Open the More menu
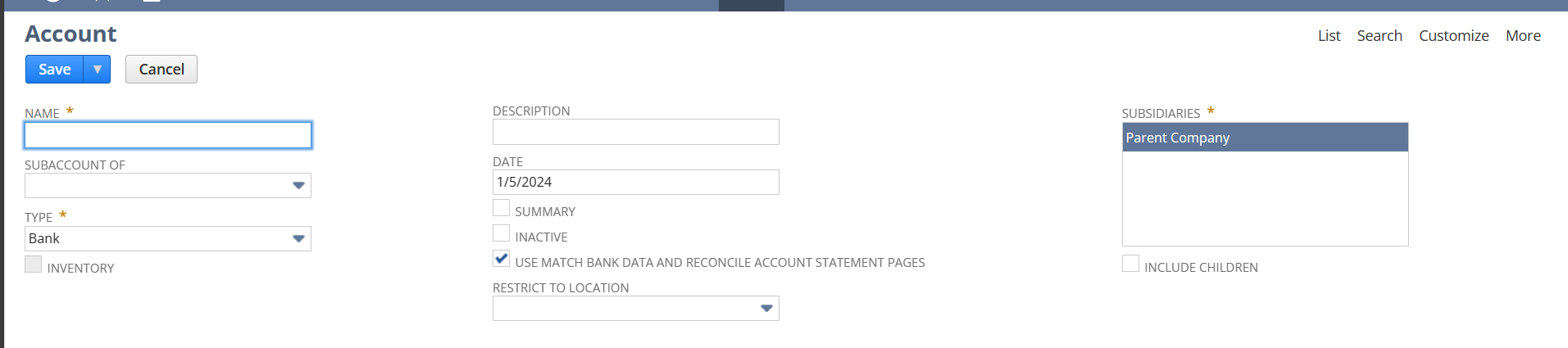The image size is (1568, 348). tap(1523, 36)
